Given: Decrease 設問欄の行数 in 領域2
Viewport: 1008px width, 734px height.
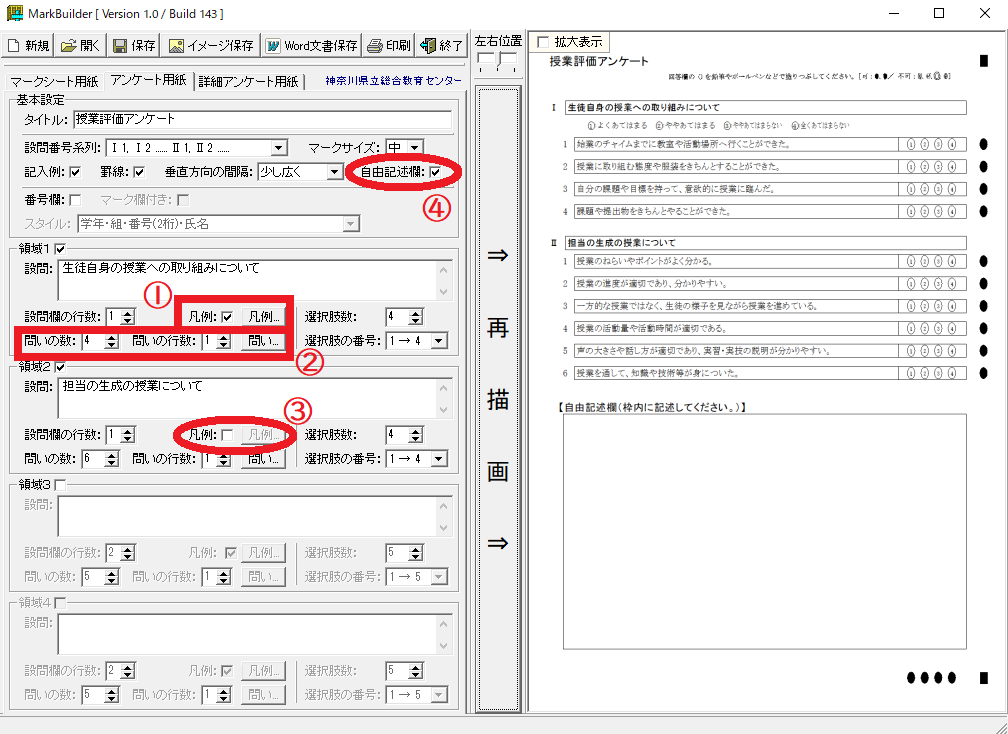Looking at the screenshot, I should [128, 439].
